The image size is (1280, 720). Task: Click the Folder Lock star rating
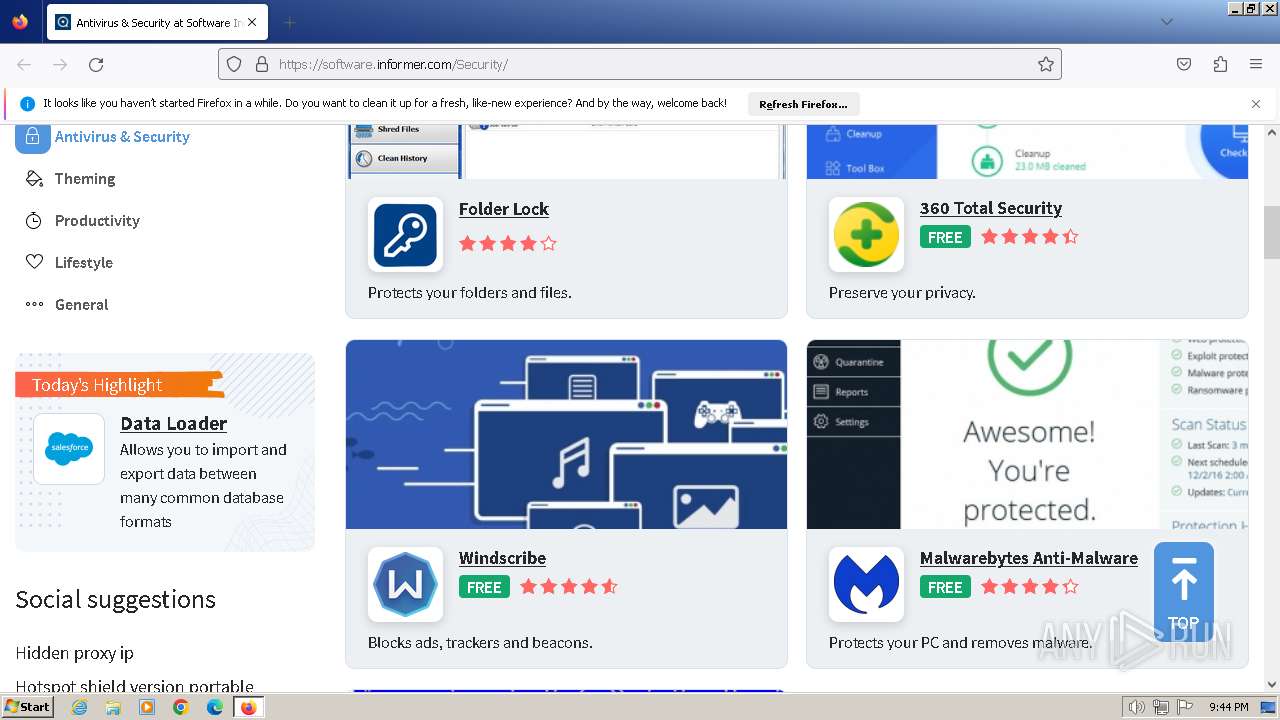[508, 243]
